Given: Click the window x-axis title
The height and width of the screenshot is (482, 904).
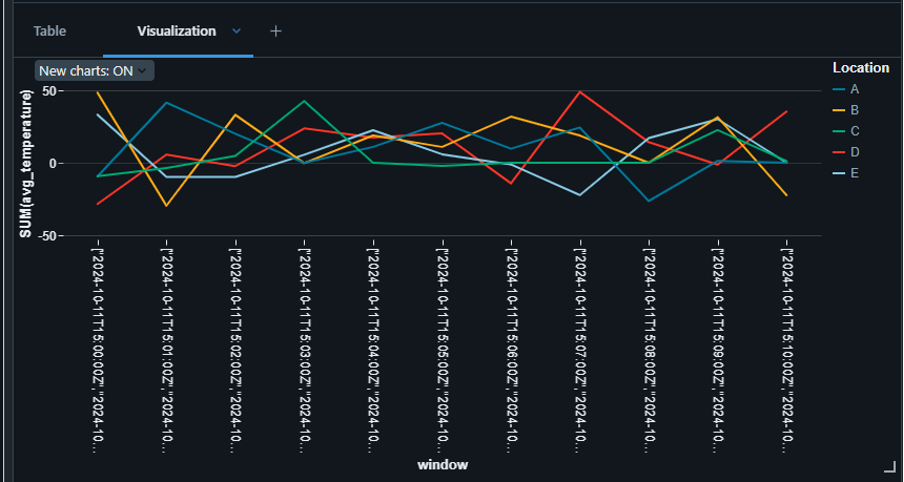Looking at the screenshot, I should [443, 465].
